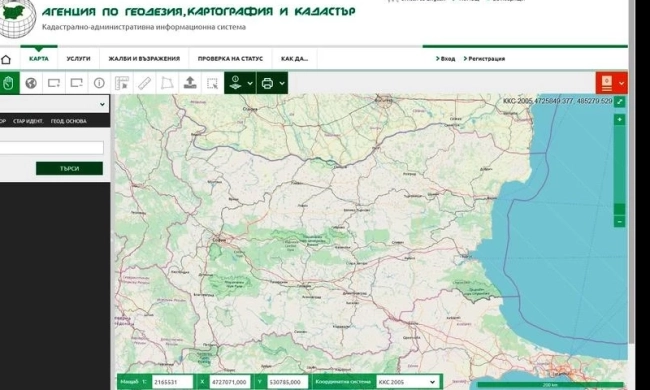
Task: Open the УСЛУГИ menu
Action: 78,59
